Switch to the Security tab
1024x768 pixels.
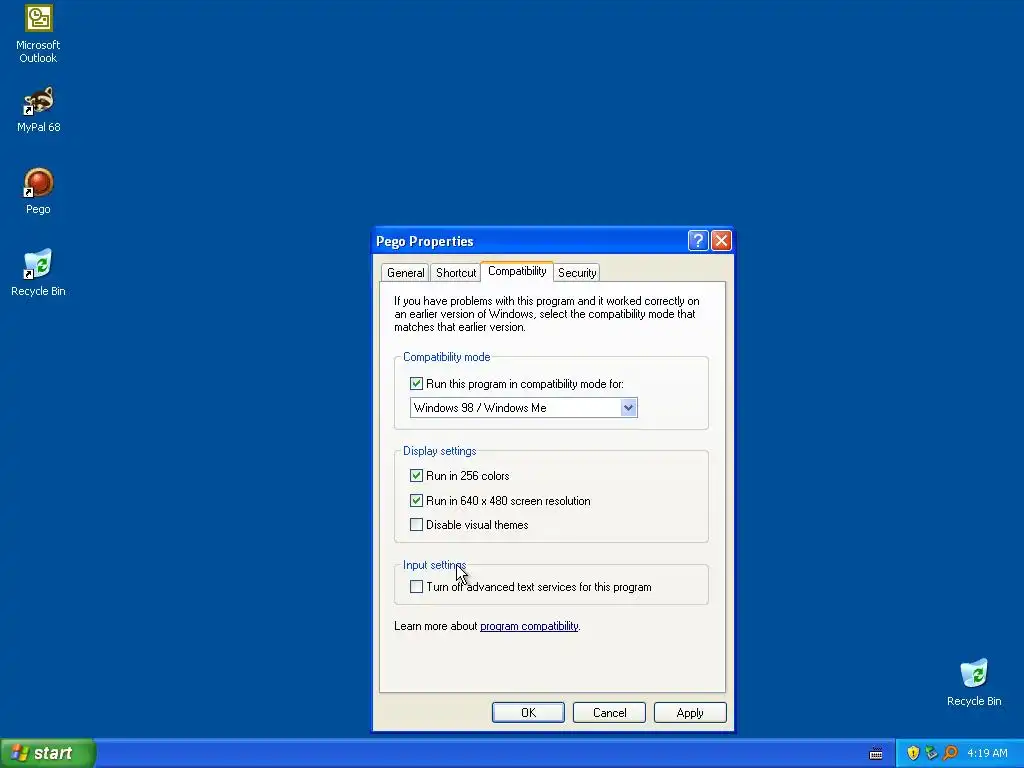[x=577, y=273]
